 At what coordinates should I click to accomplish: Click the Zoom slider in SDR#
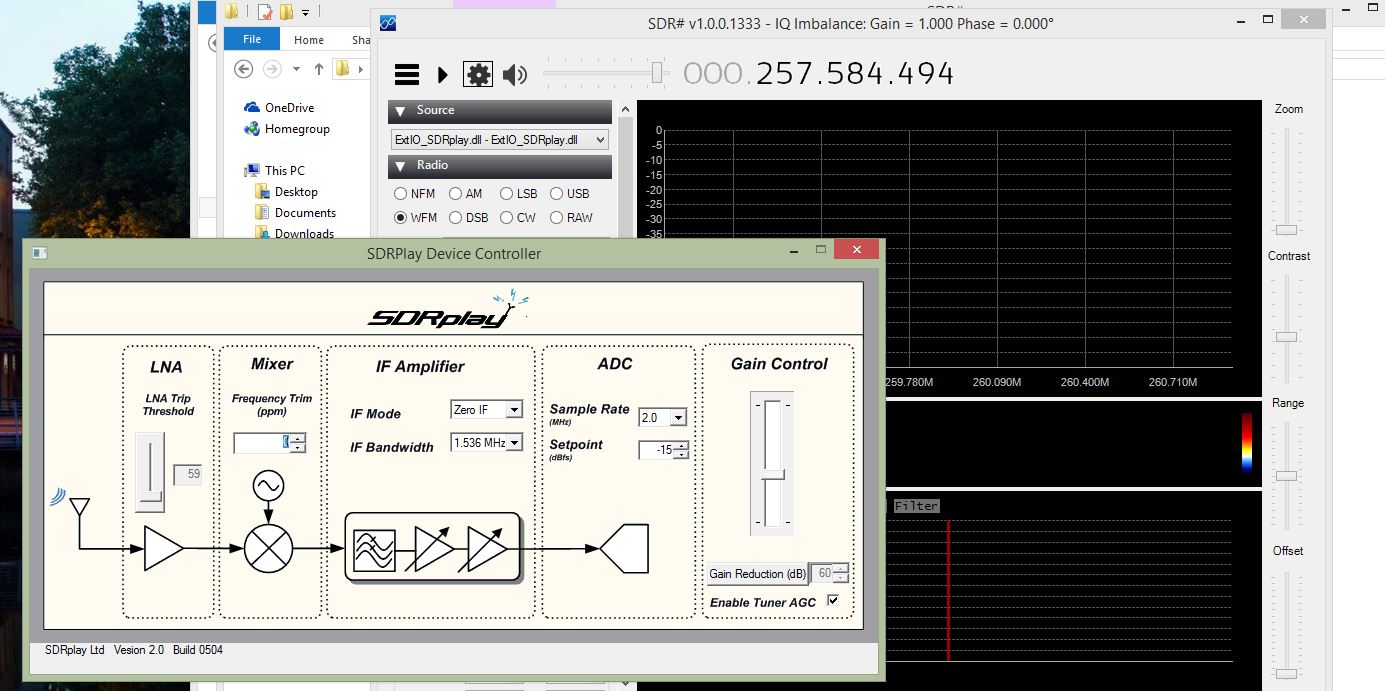(1288, 180)
